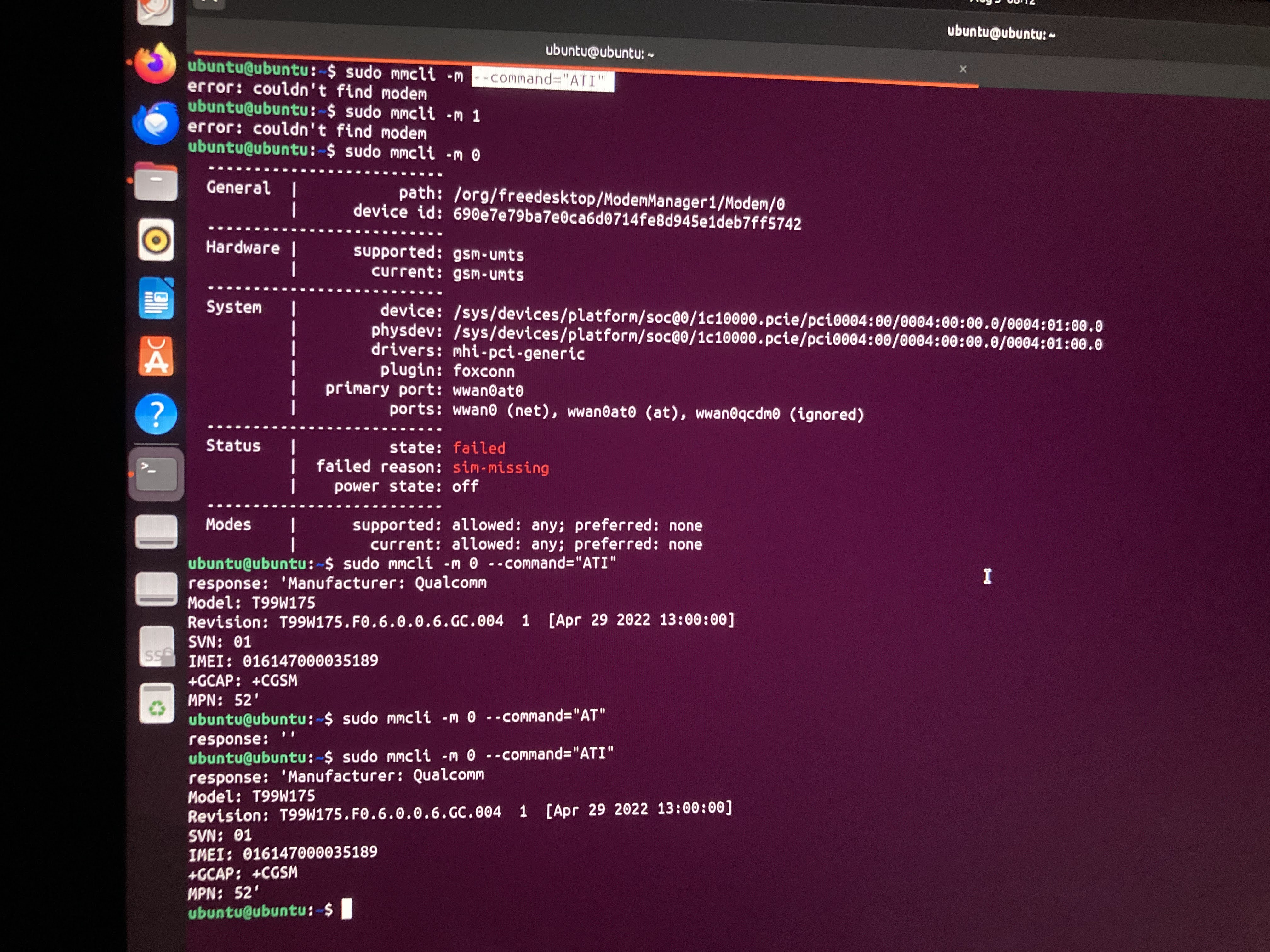Click the 'Modes' section label
This screenshot has height=952, width=1270.
(228, 524)
